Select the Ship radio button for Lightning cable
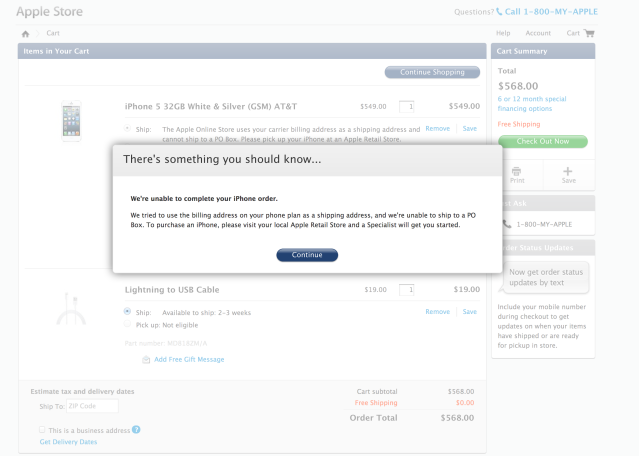Screen dimensions: 639x456 [127, 311]
